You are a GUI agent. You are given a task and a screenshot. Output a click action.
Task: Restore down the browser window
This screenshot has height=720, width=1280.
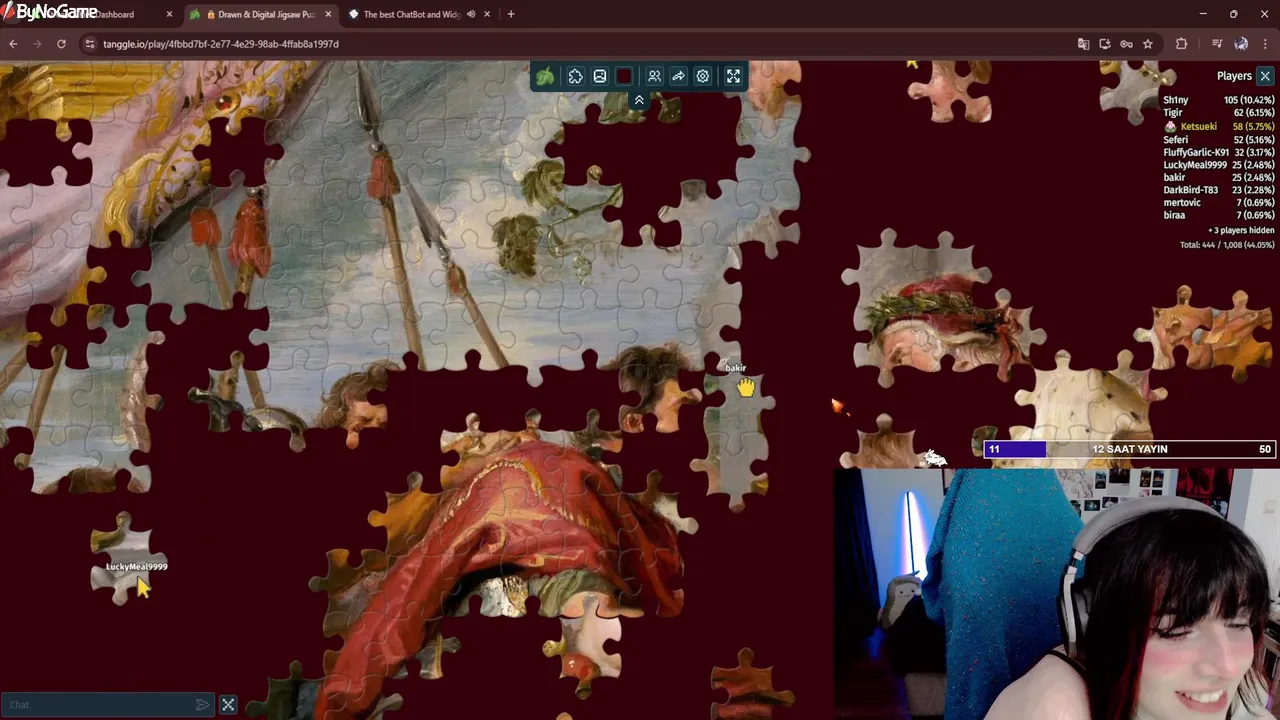tap(1234, 14)
